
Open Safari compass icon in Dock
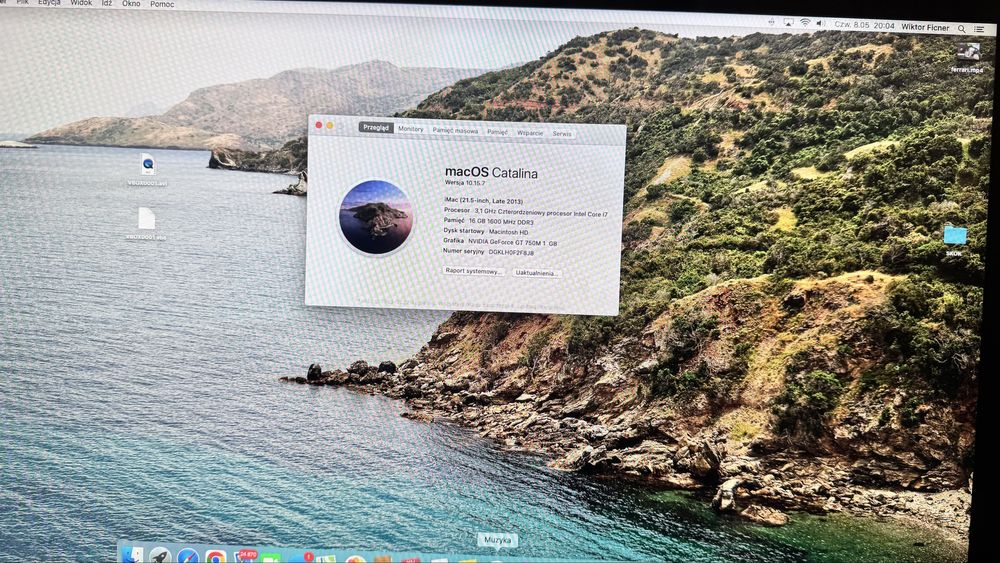pyautogui.click(x=188, y=557)
